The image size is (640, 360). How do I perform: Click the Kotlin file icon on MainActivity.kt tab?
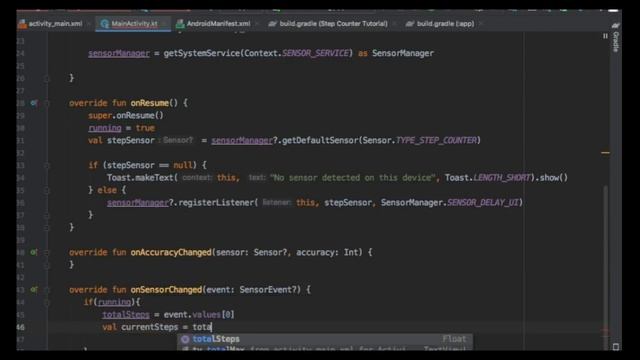click(104, 24)
